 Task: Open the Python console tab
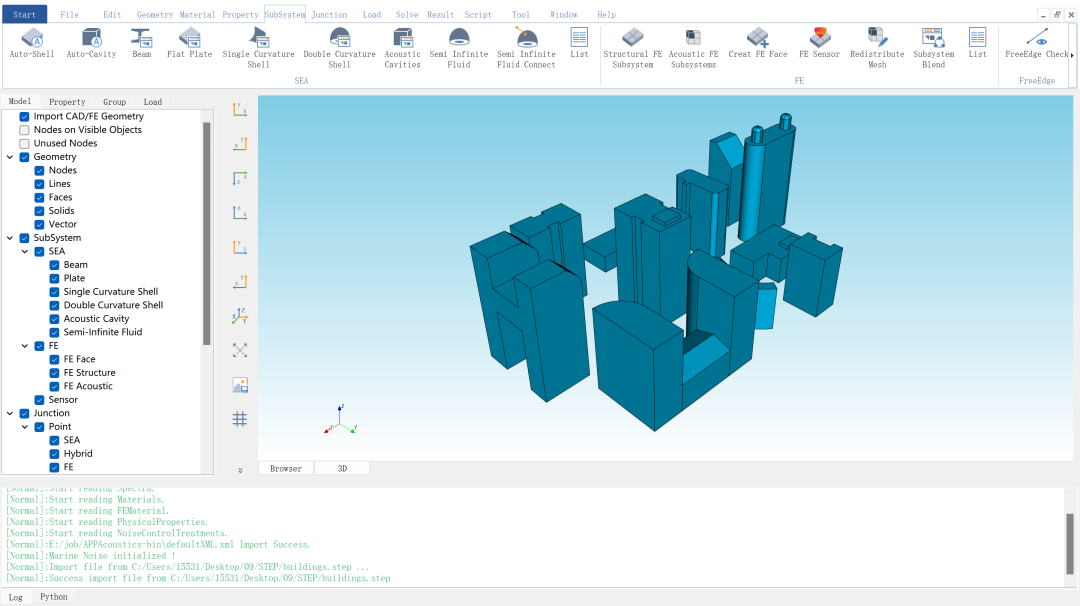point(54,597)
